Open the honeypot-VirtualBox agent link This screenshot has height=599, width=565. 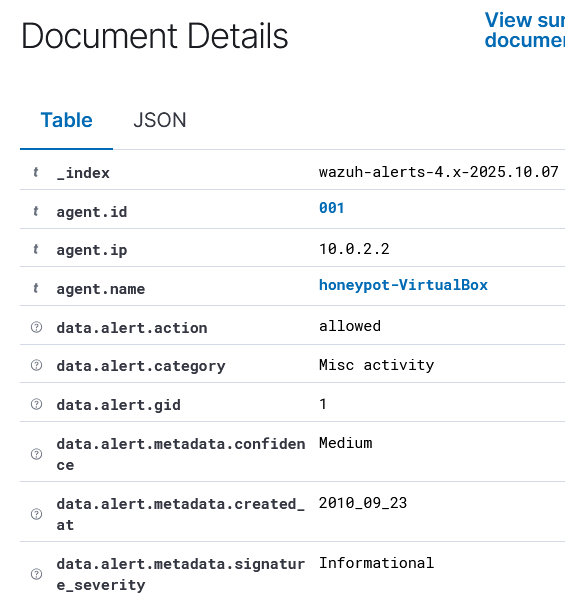coord(403,285)
